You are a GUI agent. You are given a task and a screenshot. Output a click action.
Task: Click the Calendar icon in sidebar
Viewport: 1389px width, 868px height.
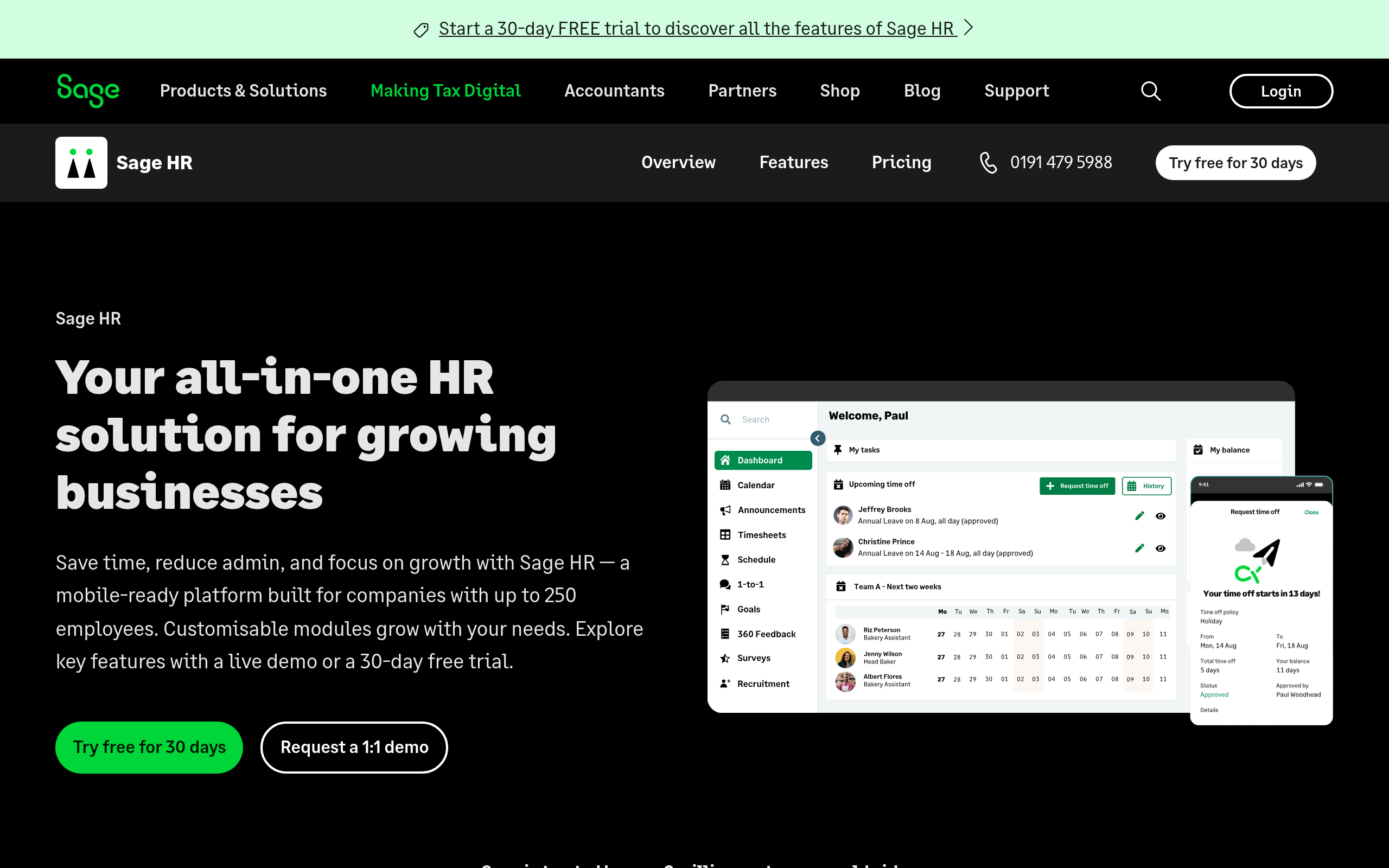point(725,484)
